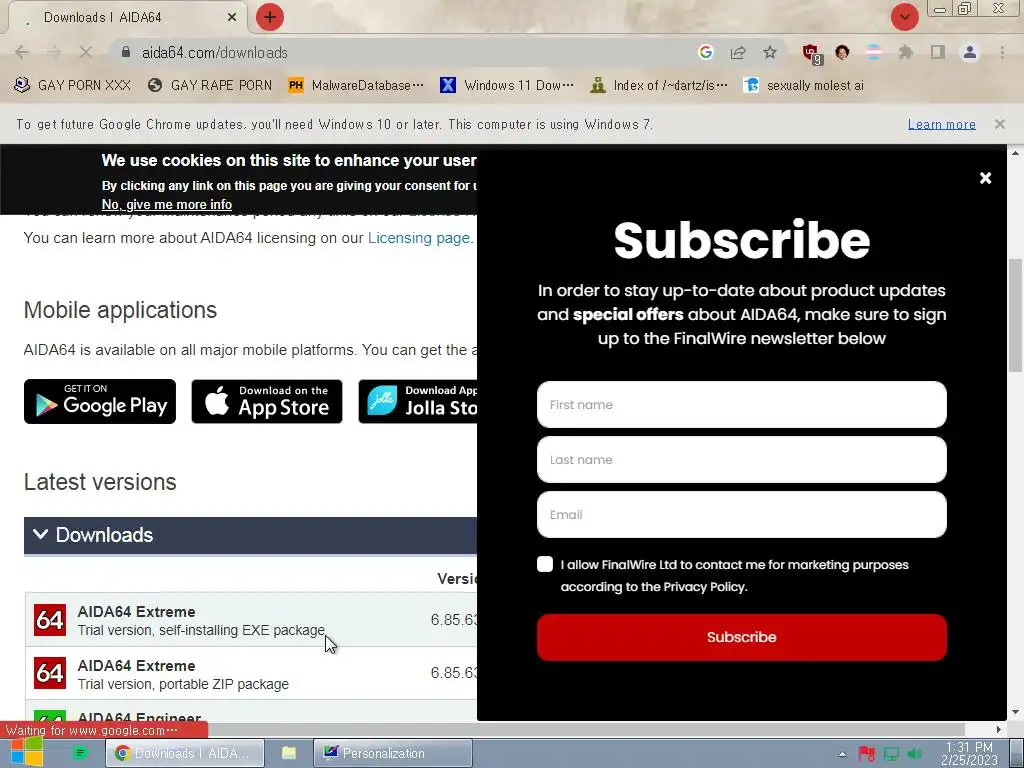Open the Windows 11 Dow… bookmark
Image resolution: width=1024 pixels, height=768 pixels.
pos(507,85)
